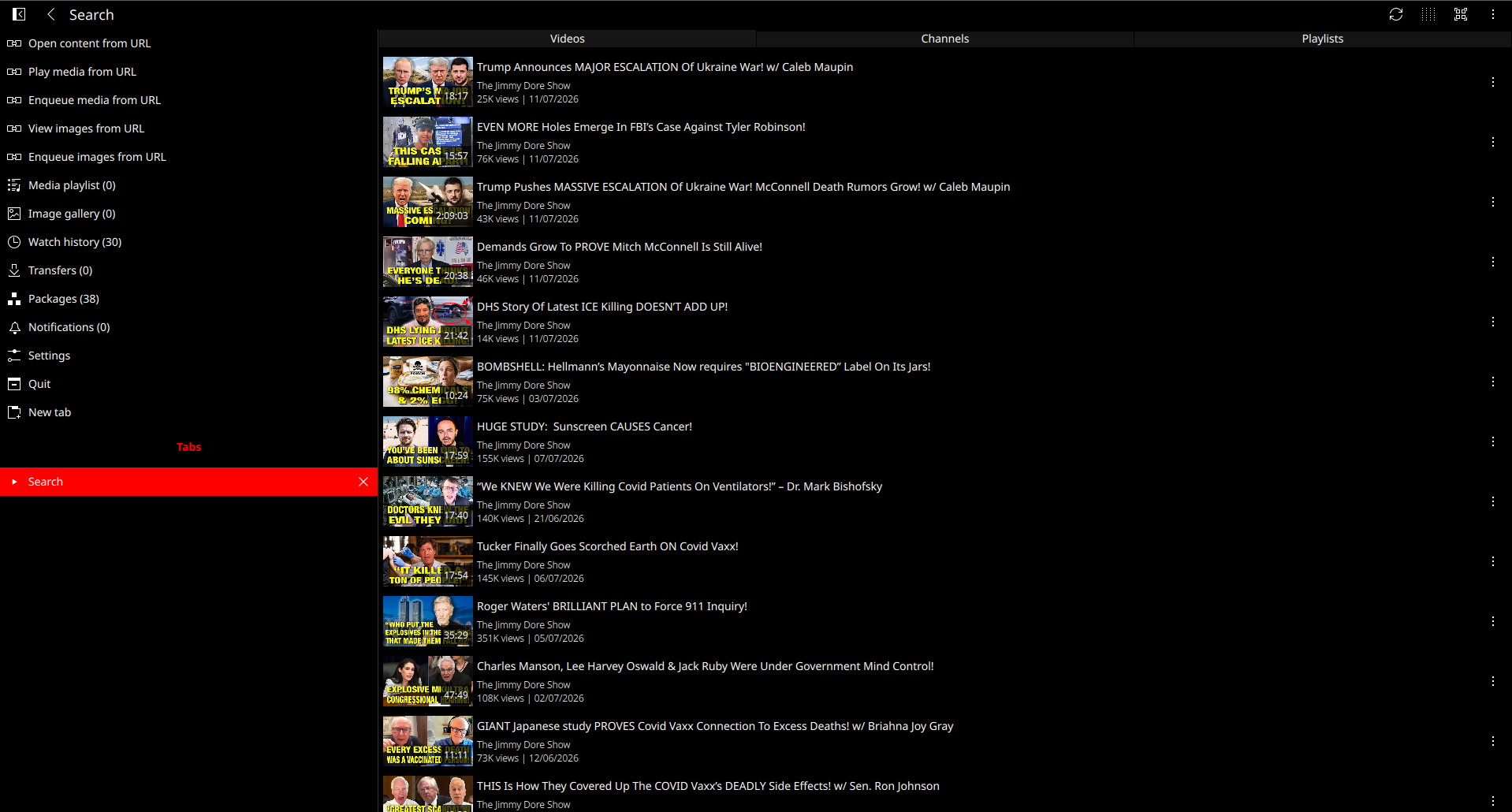Click the Enqueue media from URL icon

point(14,100)
